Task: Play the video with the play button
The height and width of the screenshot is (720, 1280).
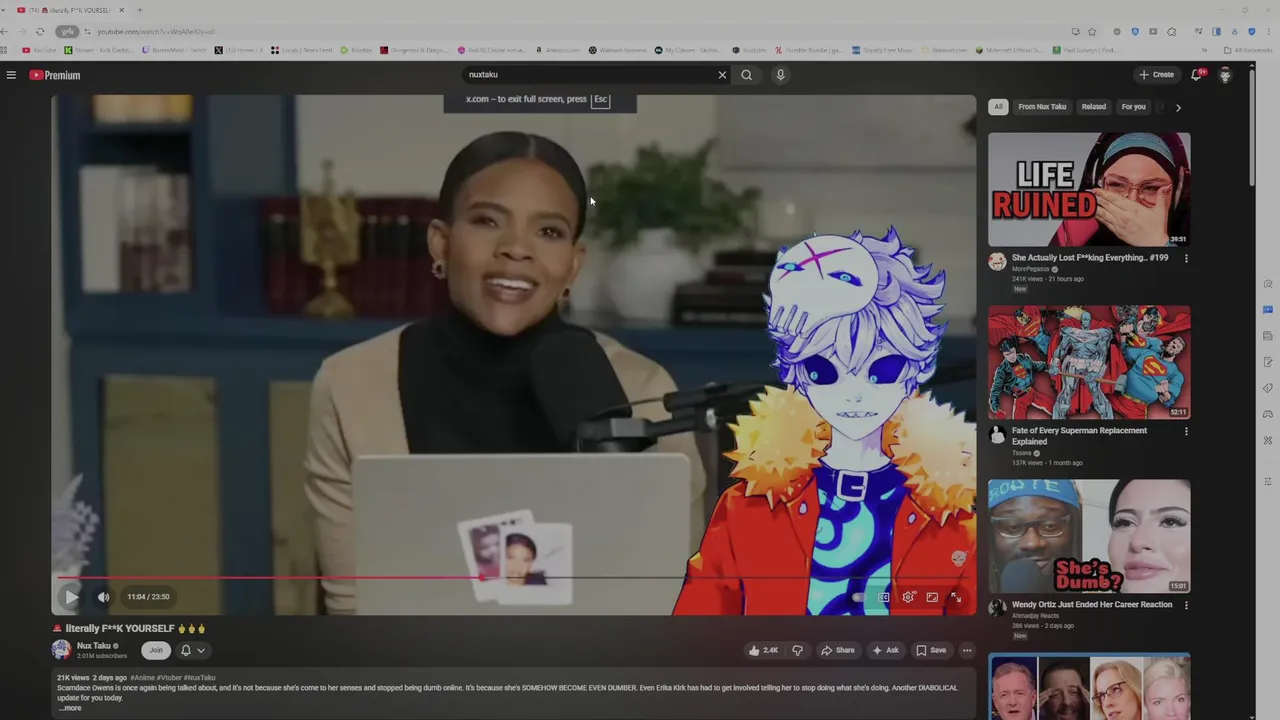Action: tap(71, 597)
